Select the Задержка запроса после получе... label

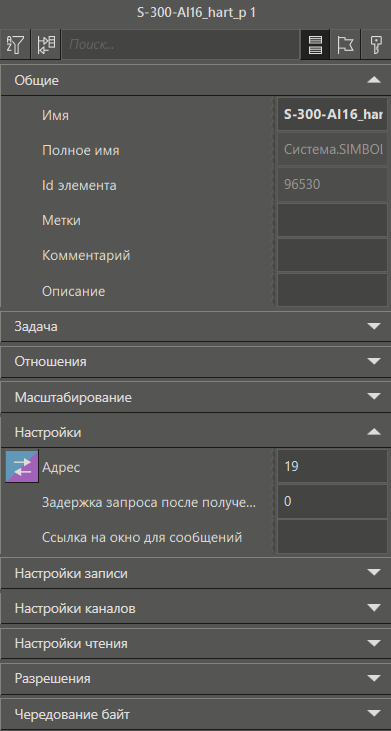pos(149,502)
